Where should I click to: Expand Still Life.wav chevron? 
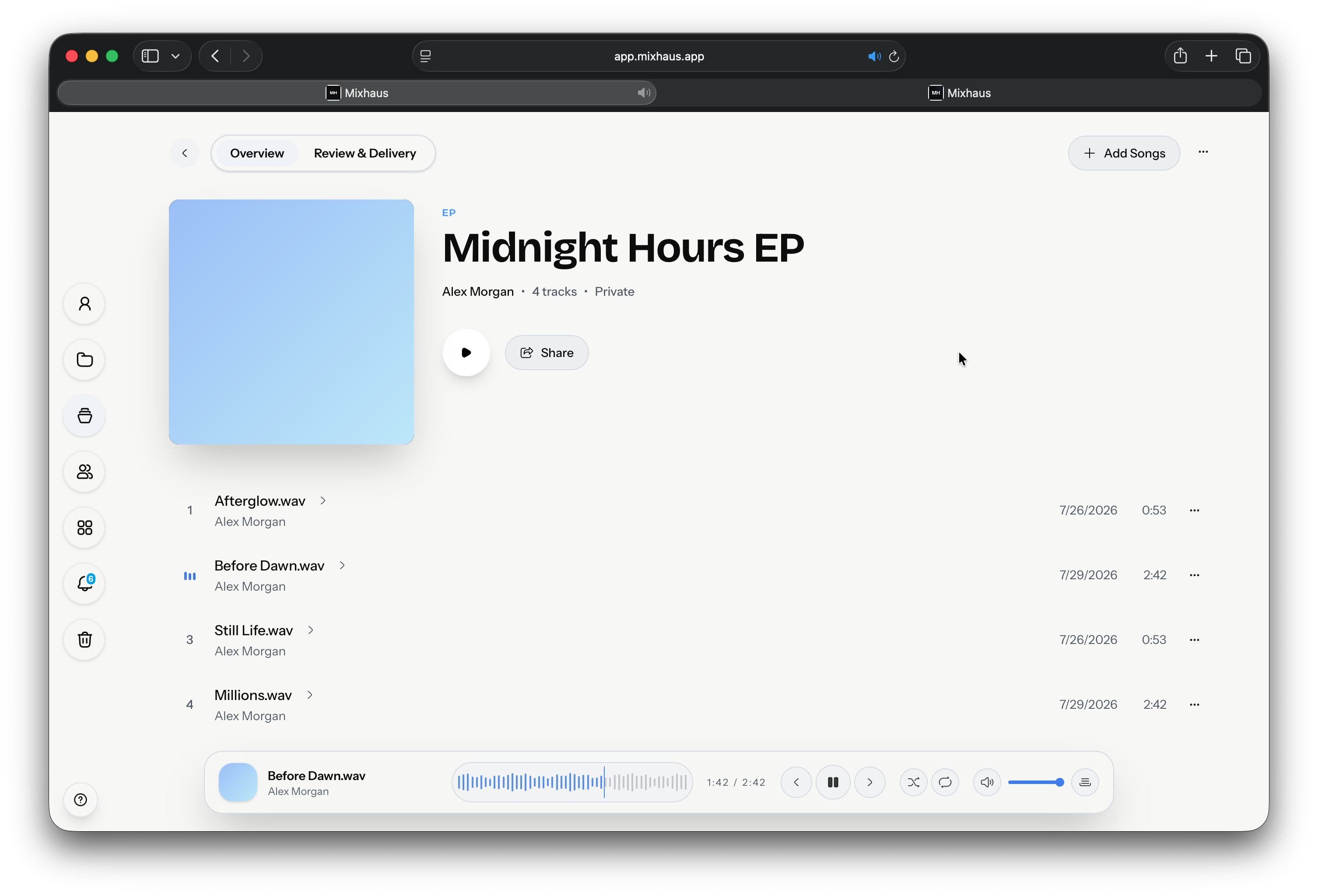pyautogui.click(x=311, y=630)
